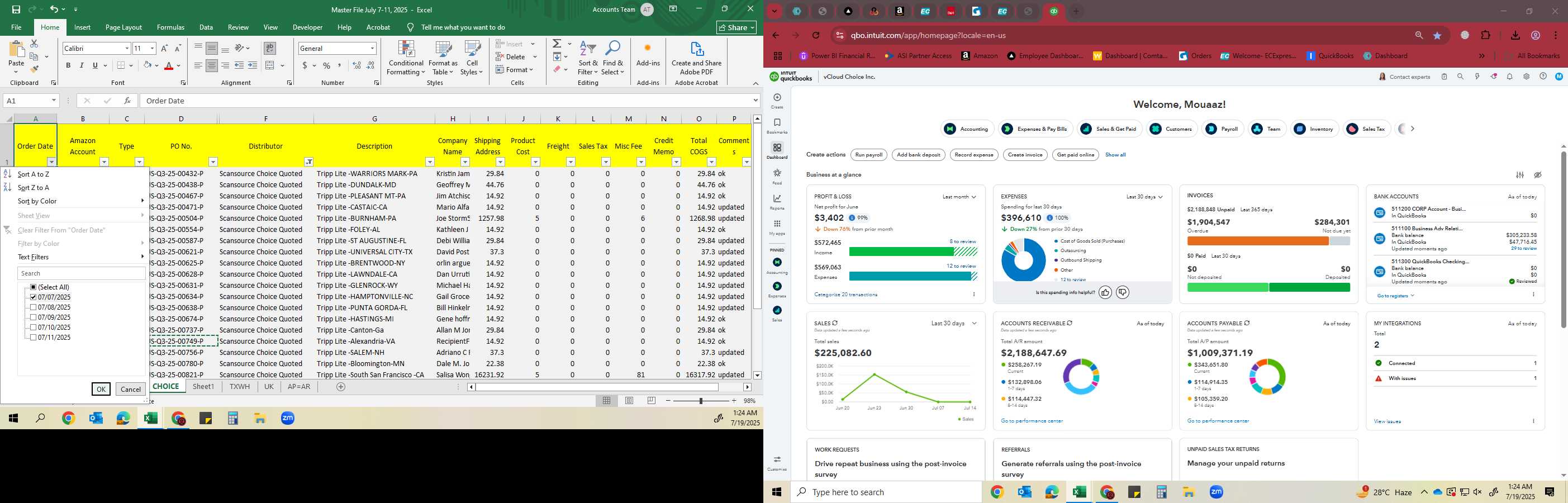Screen dimensions: 1568x503
Task: Click Categorize 20 transactions link
Action: coord(845,295)
